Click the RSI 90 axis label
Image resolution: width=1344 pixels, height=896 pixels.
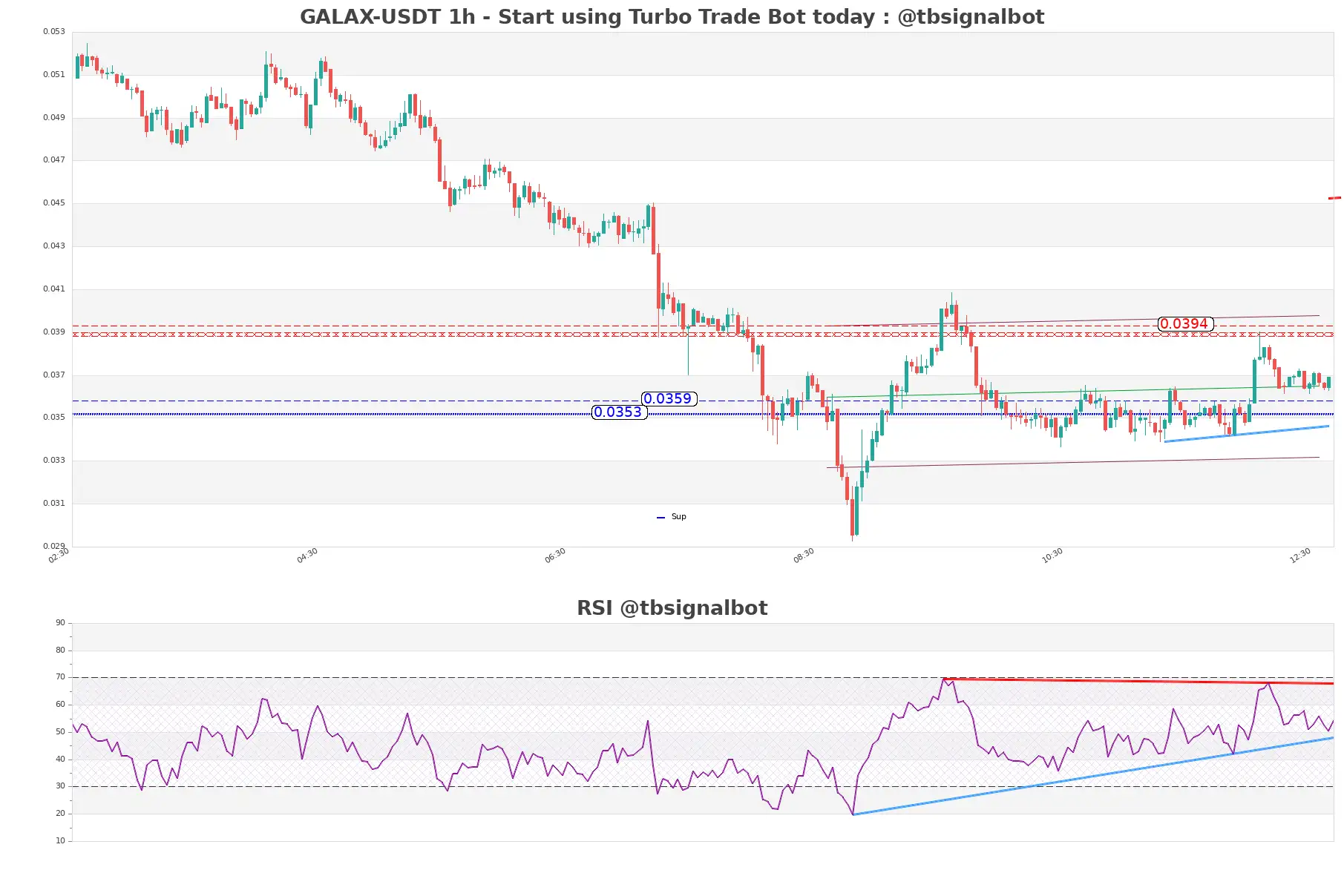61,623
